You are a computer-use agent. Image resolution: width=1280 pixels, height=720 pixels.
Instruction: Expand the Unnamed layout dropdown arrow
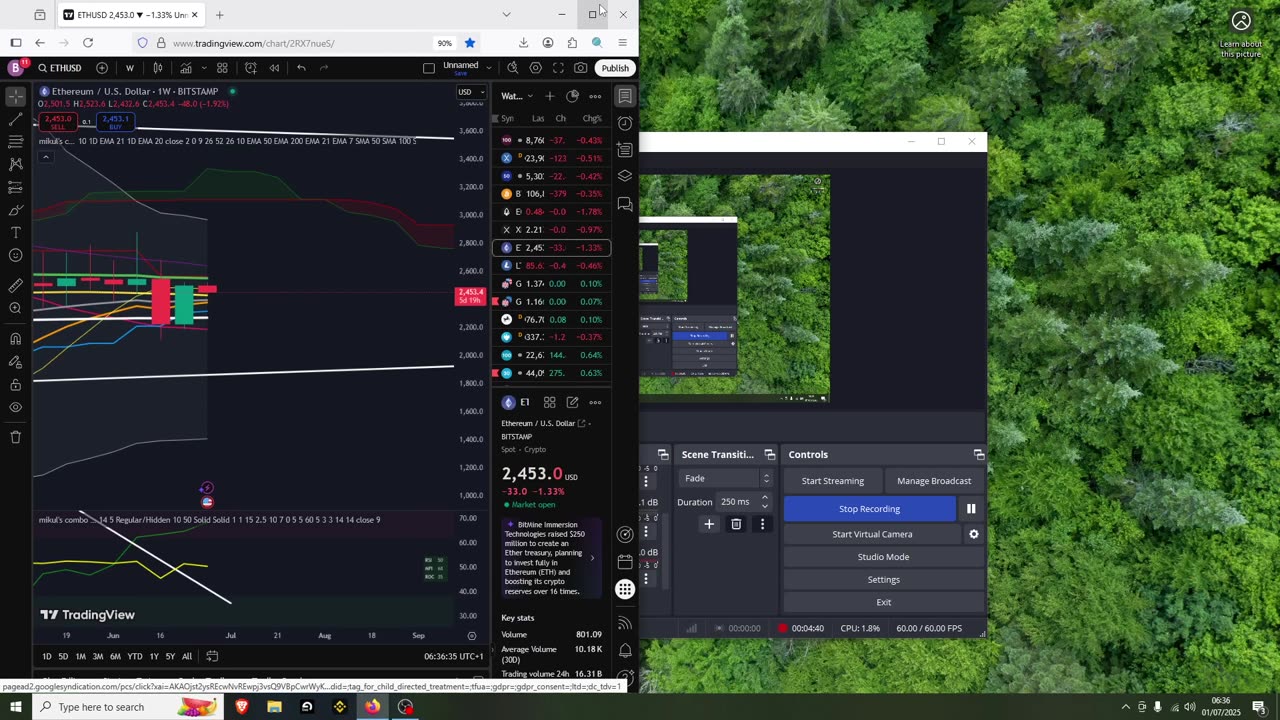point(489,68)
